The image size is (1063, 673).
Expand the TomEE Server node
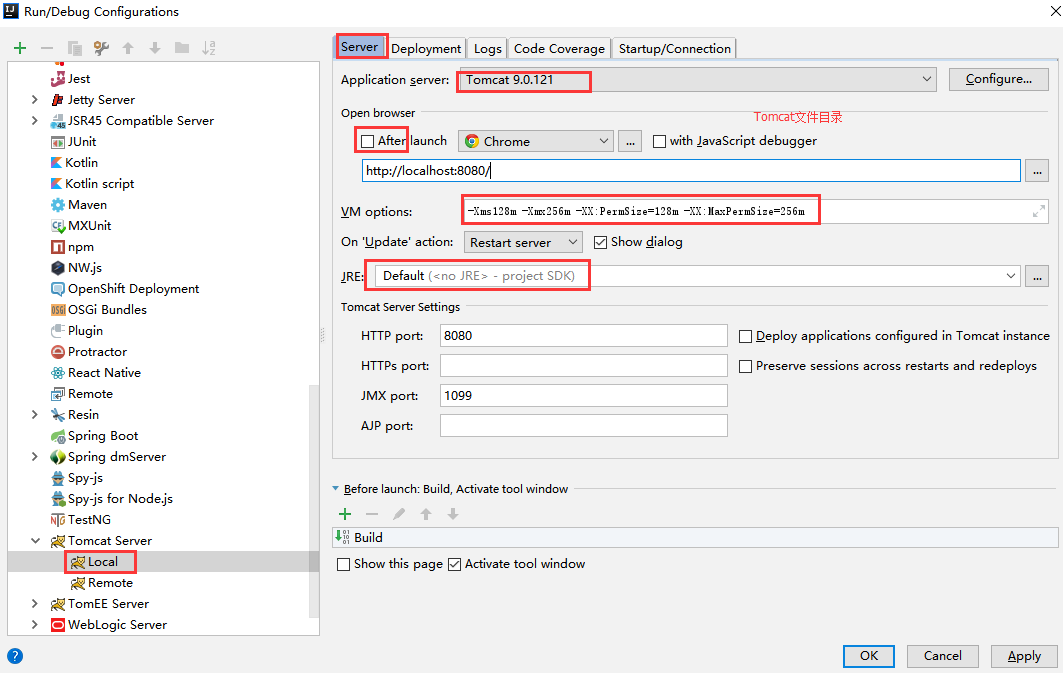(35, 604)
